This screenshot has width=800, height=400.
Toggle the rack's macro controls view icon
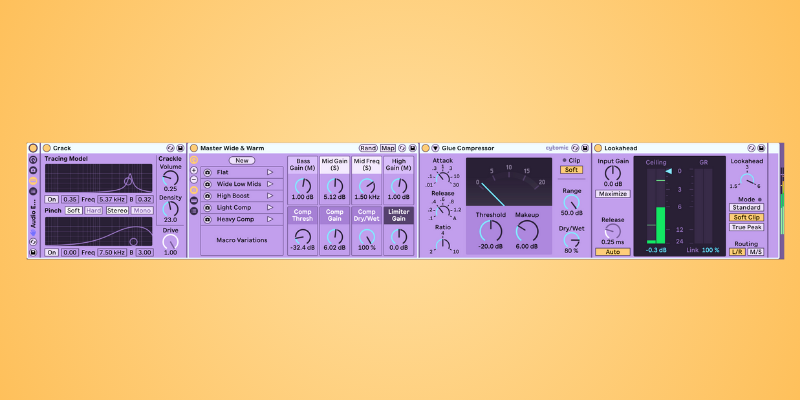194,160
